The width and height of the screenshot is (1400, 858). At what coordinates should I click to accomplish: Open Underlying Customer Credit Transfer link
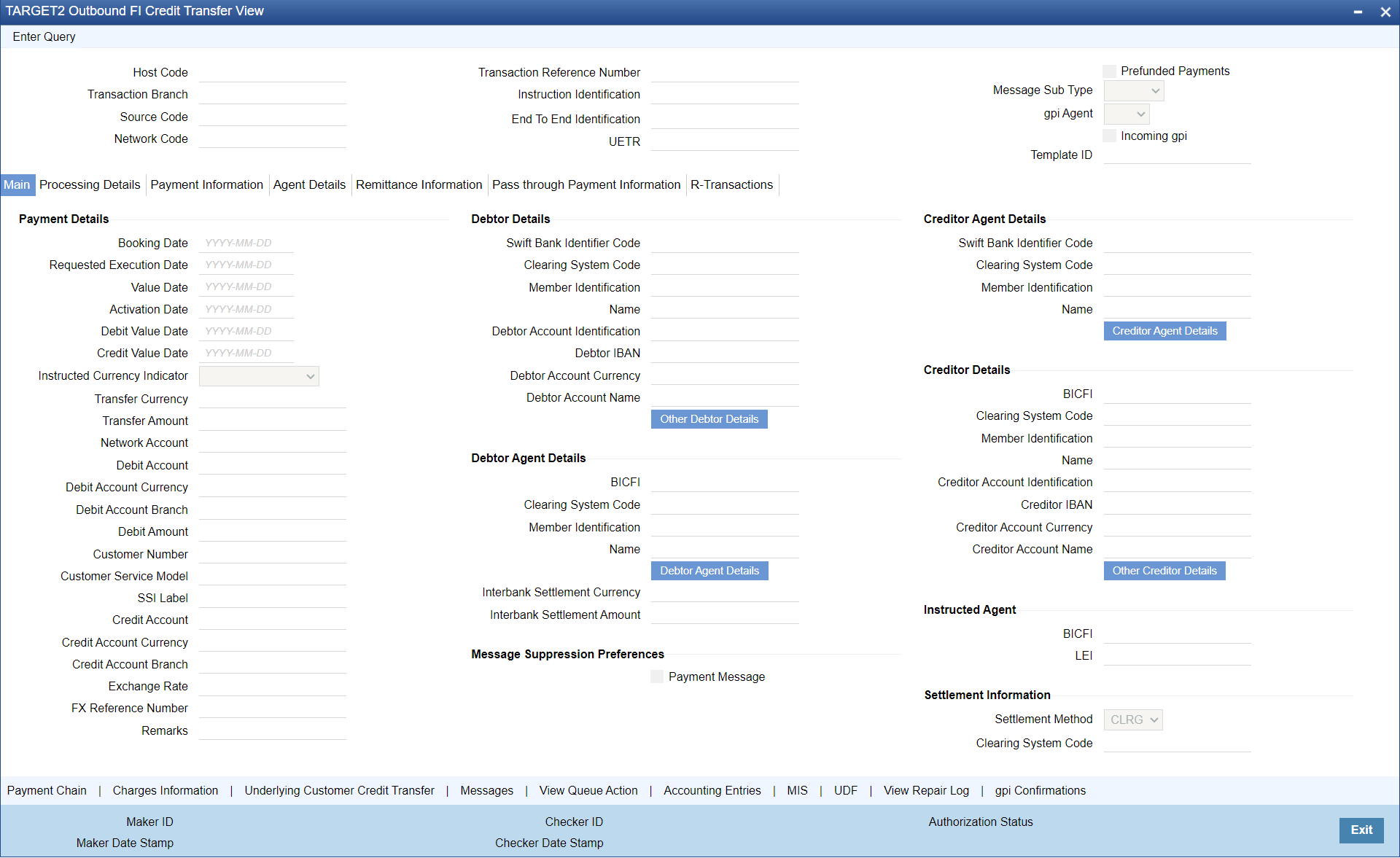pos(339,791)
